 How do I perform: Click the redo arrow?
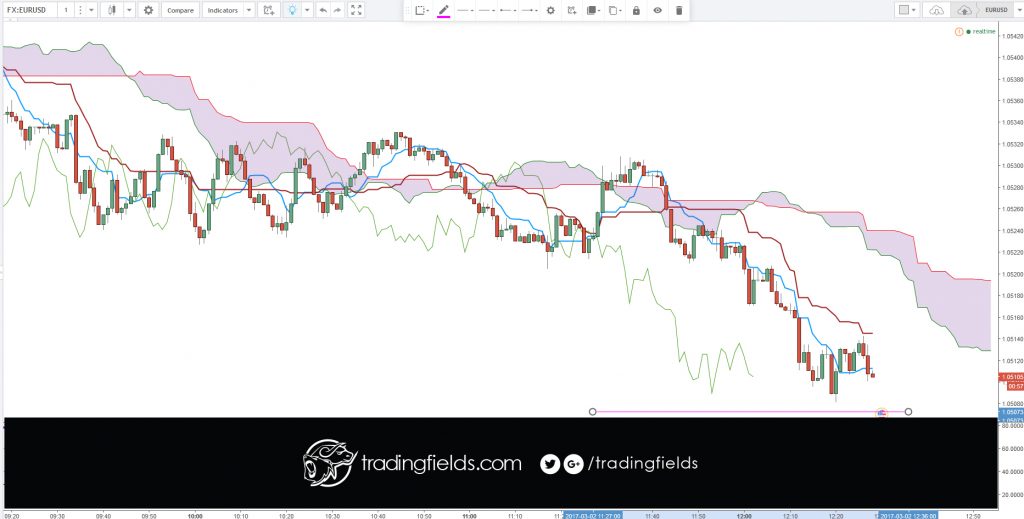click(337, 10)
